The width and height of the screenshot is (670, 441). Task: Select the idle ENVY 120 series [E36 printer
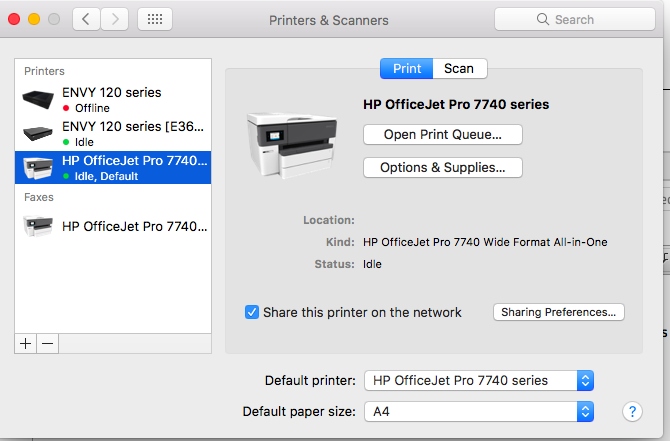click(x=112, y=133)
